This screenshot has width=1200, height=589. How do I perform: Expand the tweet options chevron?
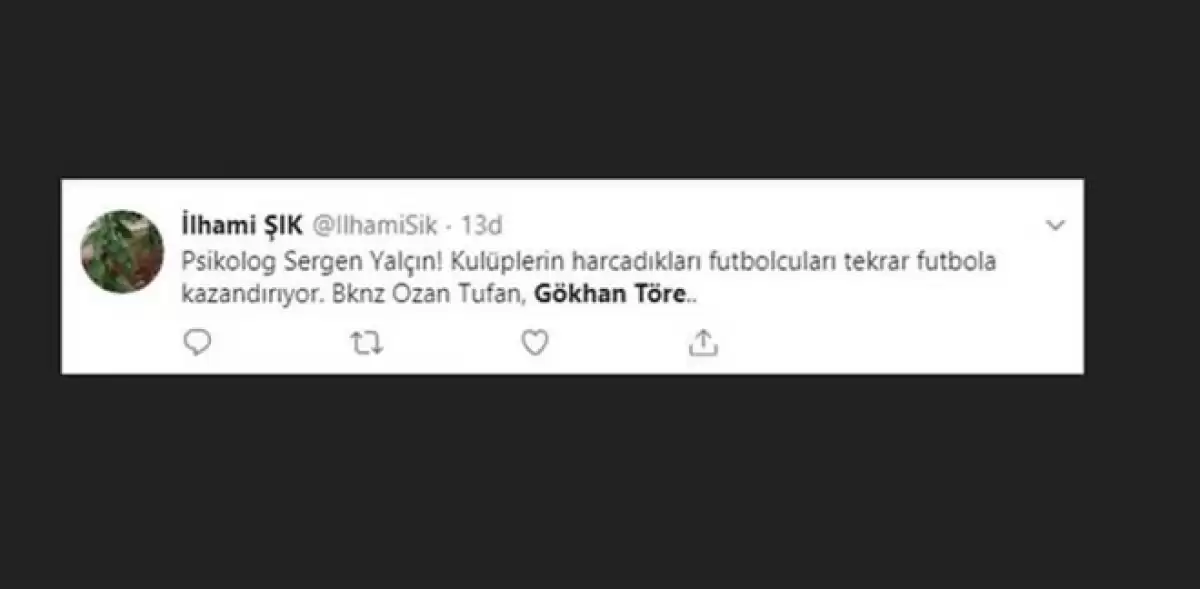(x=1055, y=226)
